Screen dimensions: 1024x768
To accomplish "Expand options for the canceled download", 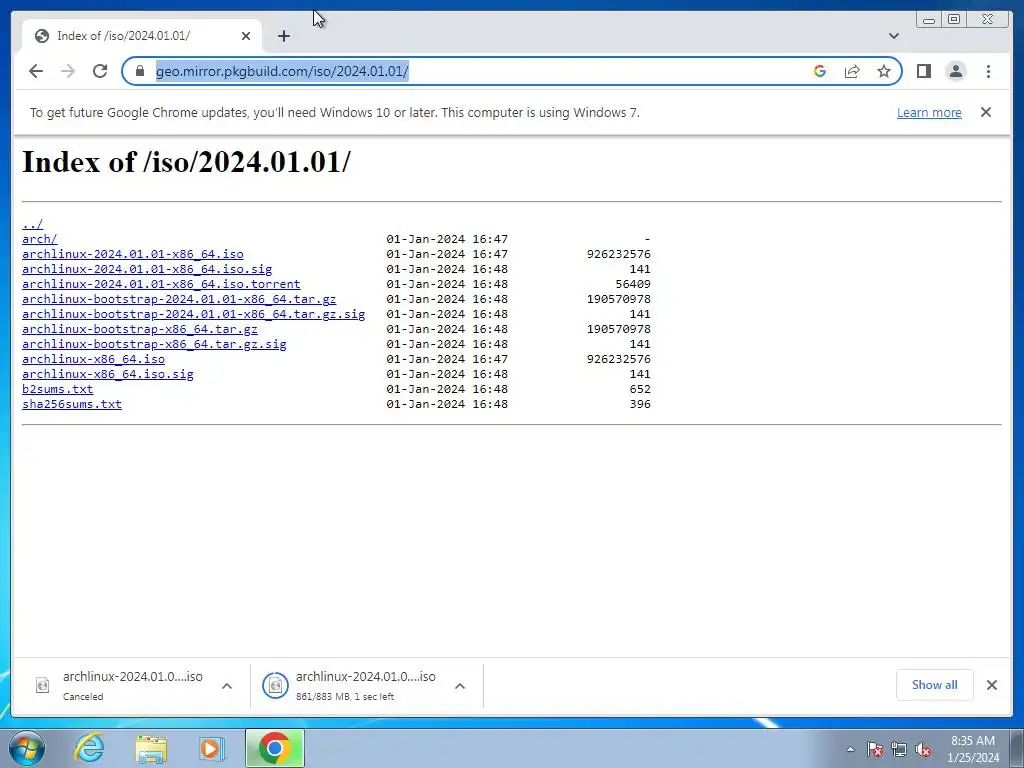I will click(x=227, y=686).
